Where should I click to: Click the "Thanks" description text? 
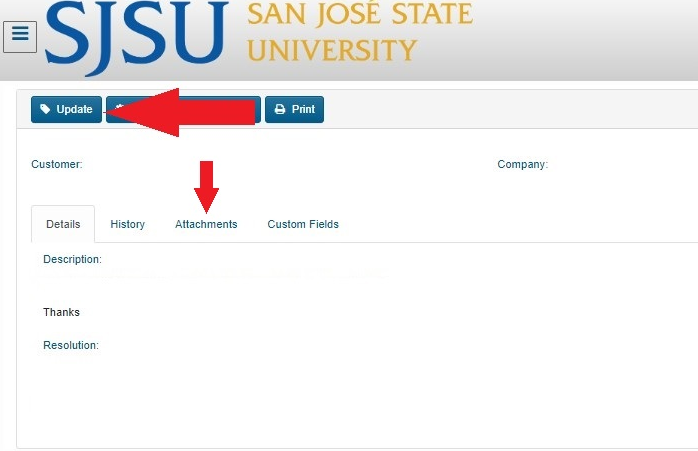click(61, 312)
